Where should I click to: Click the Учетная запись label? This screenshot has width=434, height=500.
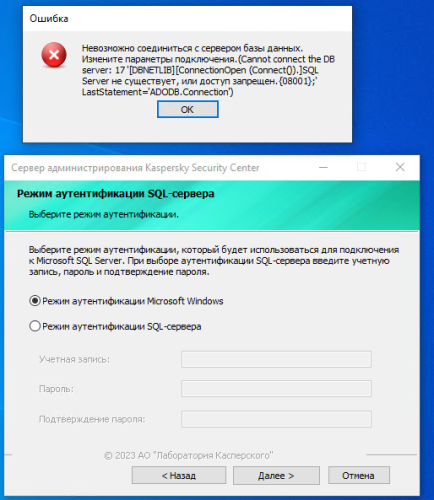pyautogui.click(x=74, y=359)
